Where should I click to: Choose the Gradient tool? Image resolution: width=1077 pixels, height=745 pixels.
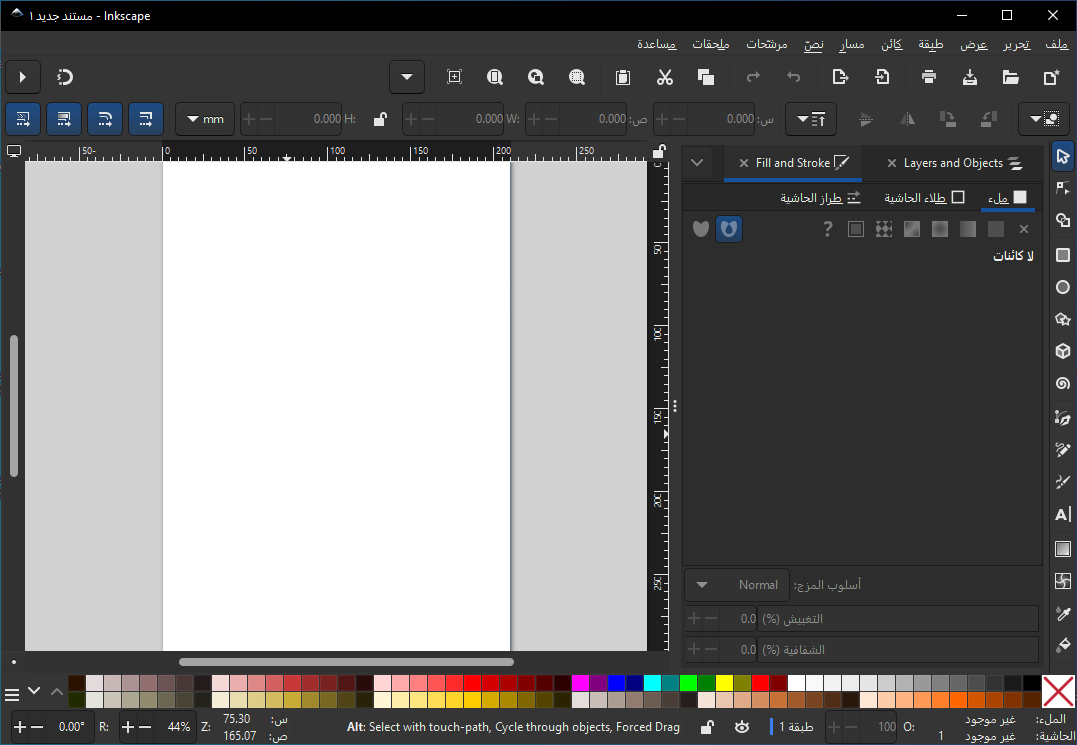pyautogui.click(x=1063, y=549)
